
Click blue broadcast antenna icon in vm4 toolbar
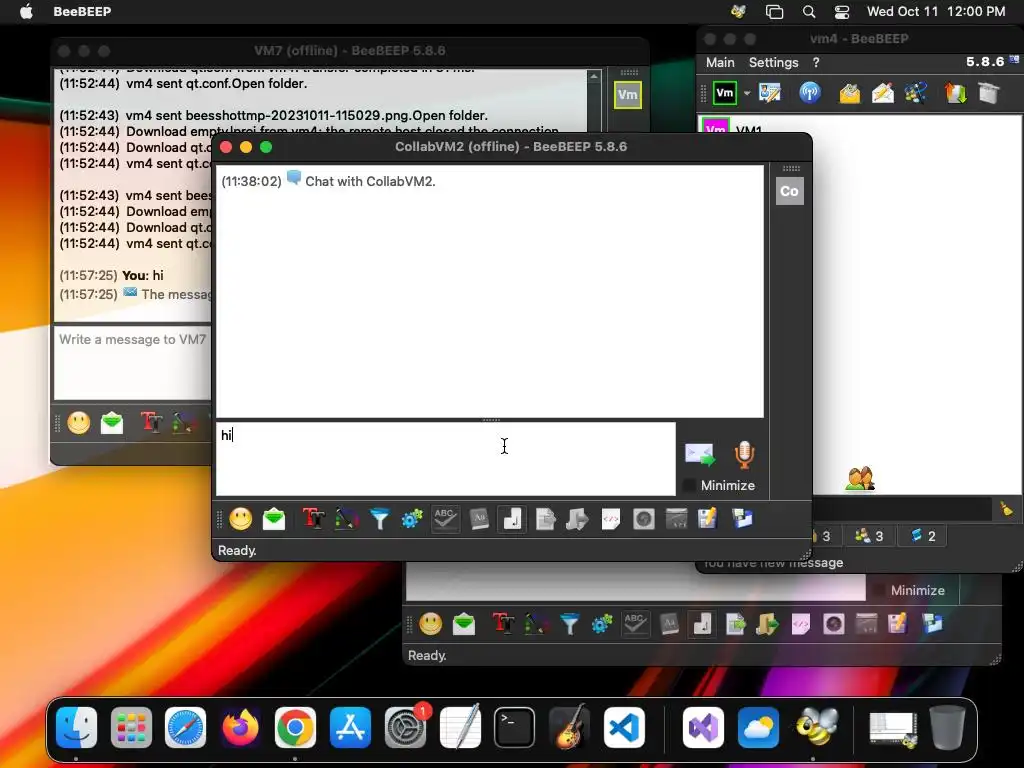point(810,93)
